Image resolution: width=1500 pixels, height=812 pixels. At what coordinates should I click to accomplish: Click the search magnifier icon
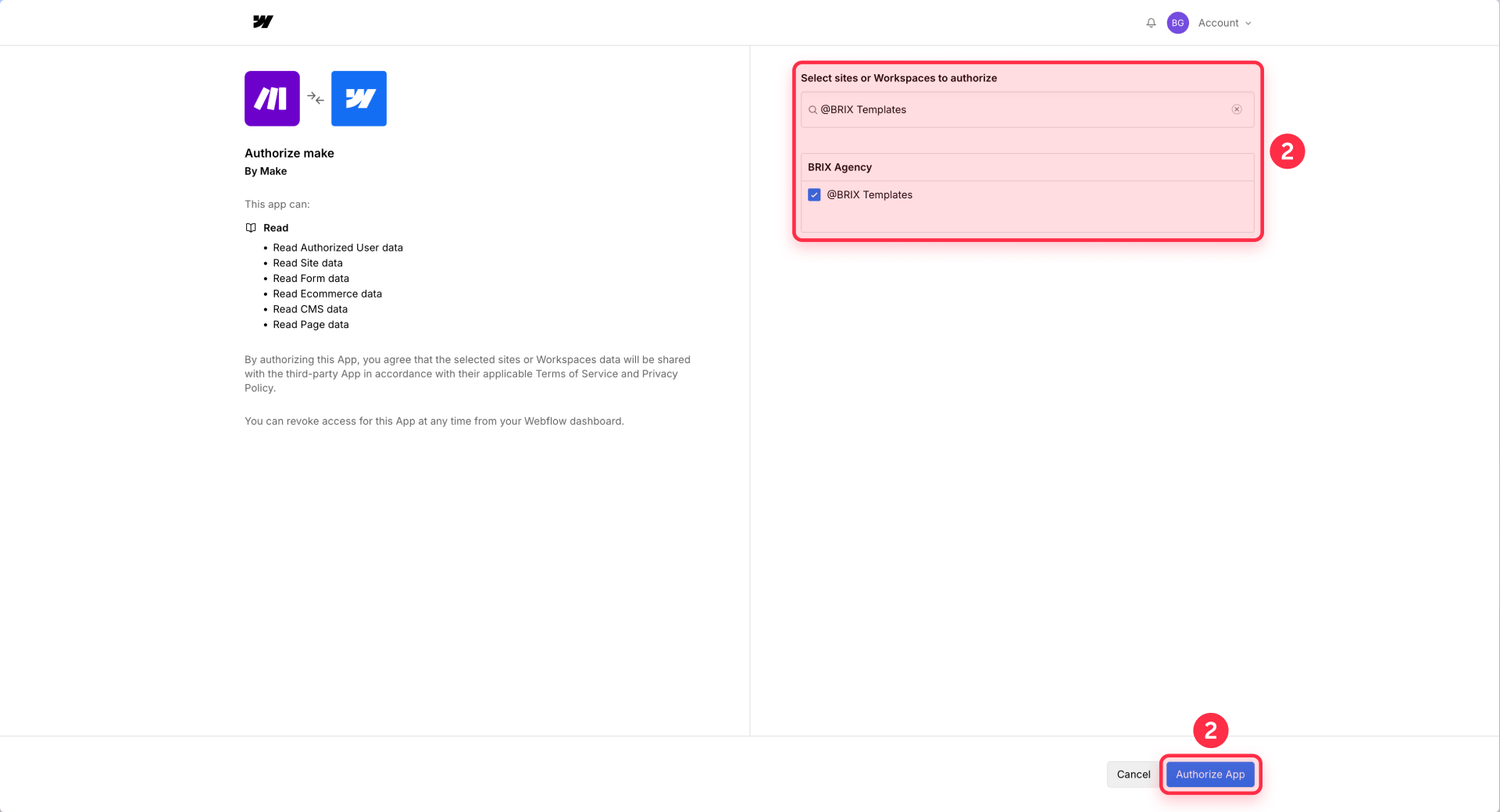pyautogui.click(x=812, y=110)
